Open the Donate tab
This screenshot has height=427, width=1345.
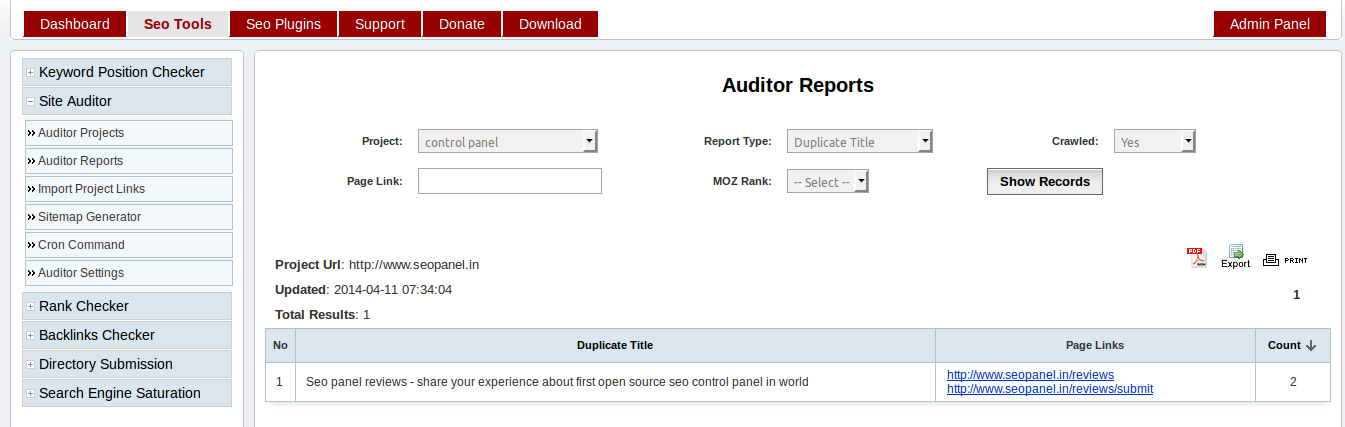click(462, 24)
